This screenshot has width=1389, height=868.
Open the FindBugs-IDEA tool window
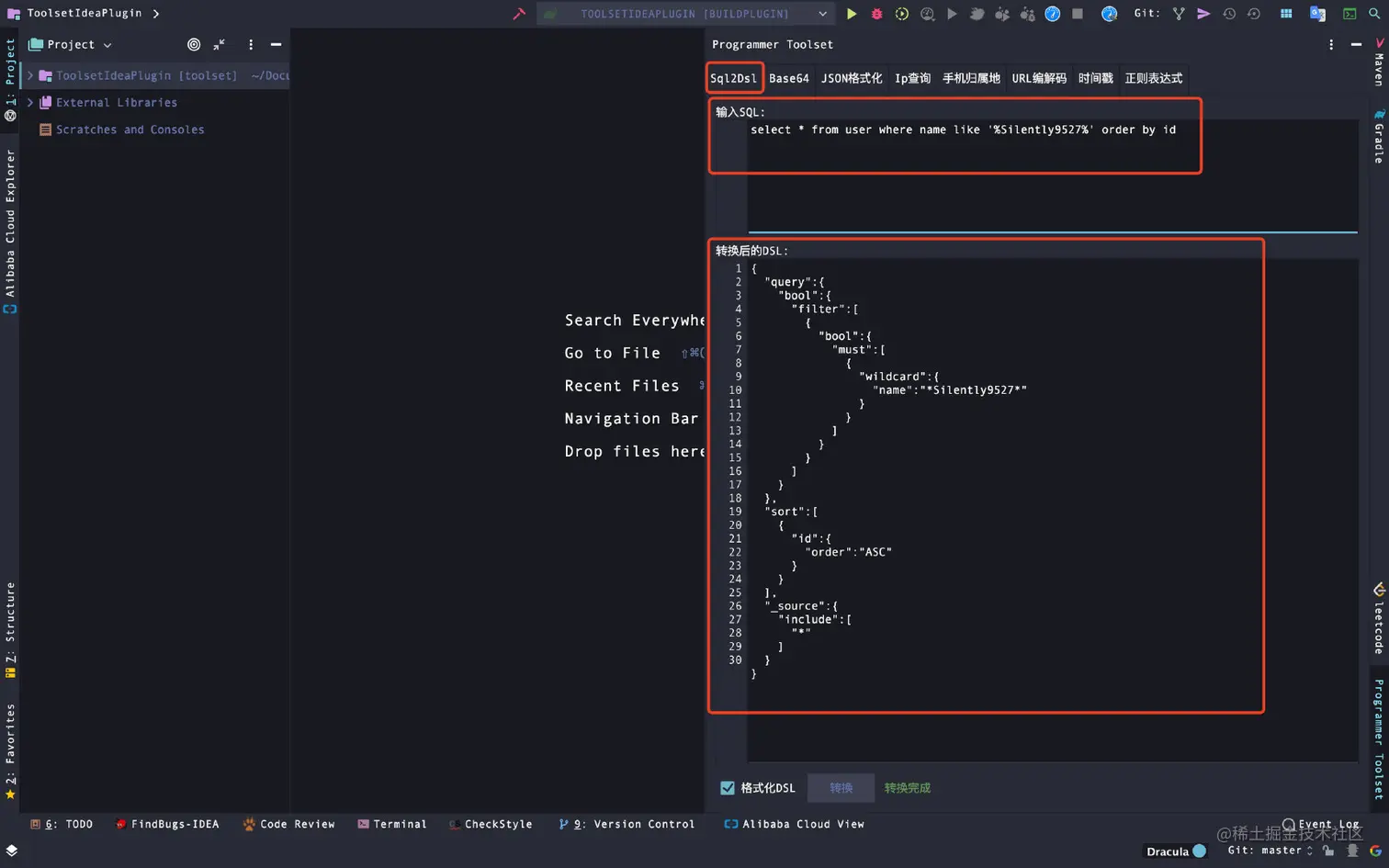(x=167, y=825)
